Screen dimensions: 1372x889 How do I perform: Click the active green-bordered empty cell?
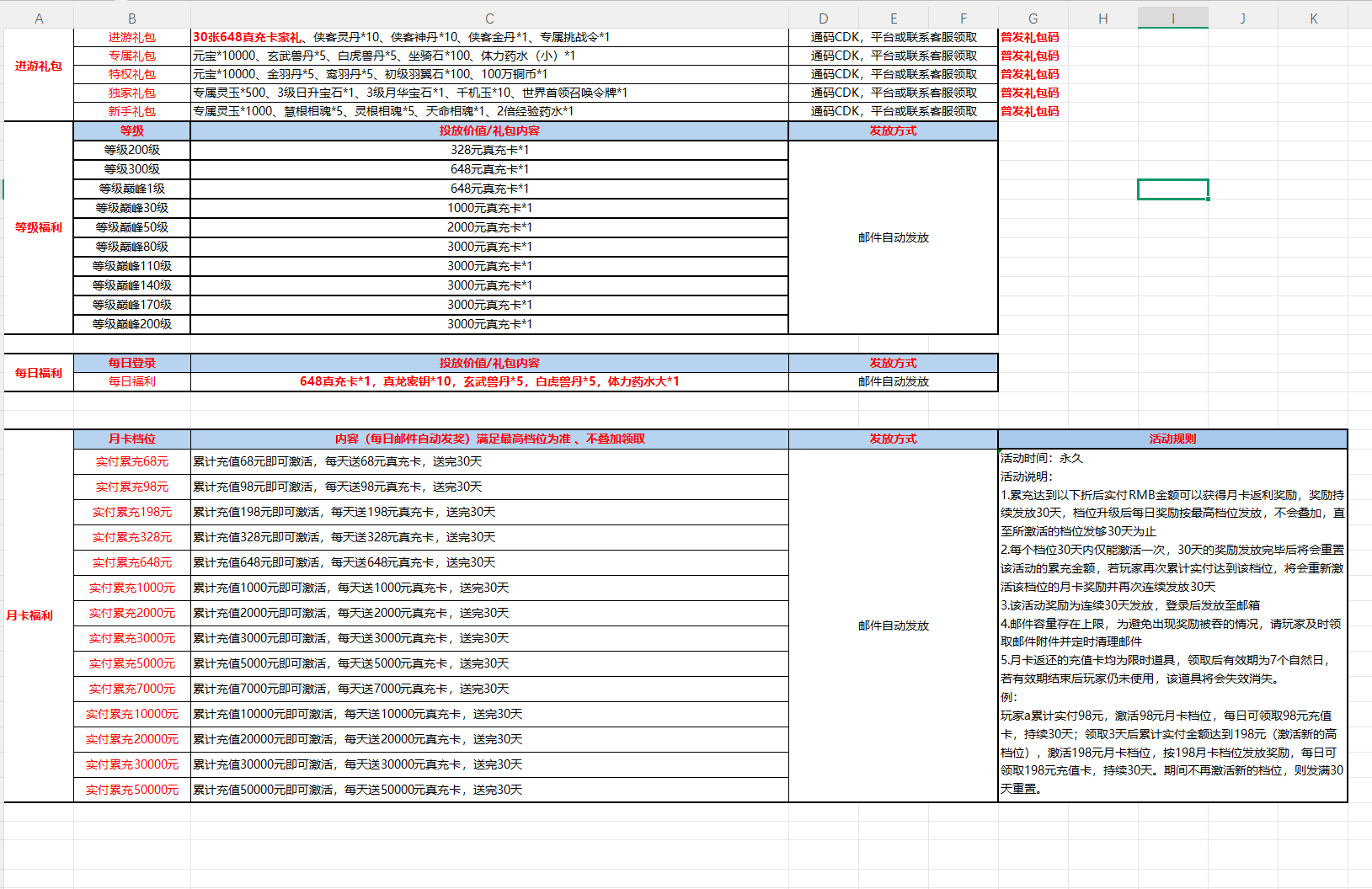pyautogui.click(x=1172, y=189)
